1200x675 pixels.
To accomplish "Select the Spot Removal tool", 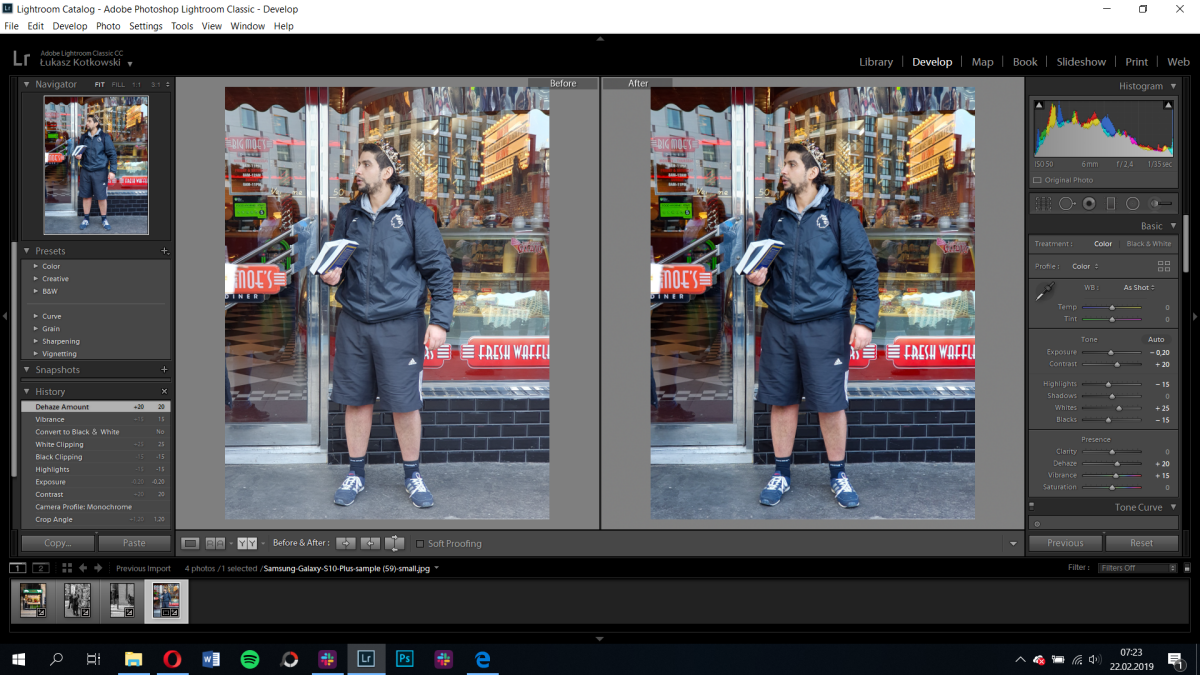I will click(1066, 203).
